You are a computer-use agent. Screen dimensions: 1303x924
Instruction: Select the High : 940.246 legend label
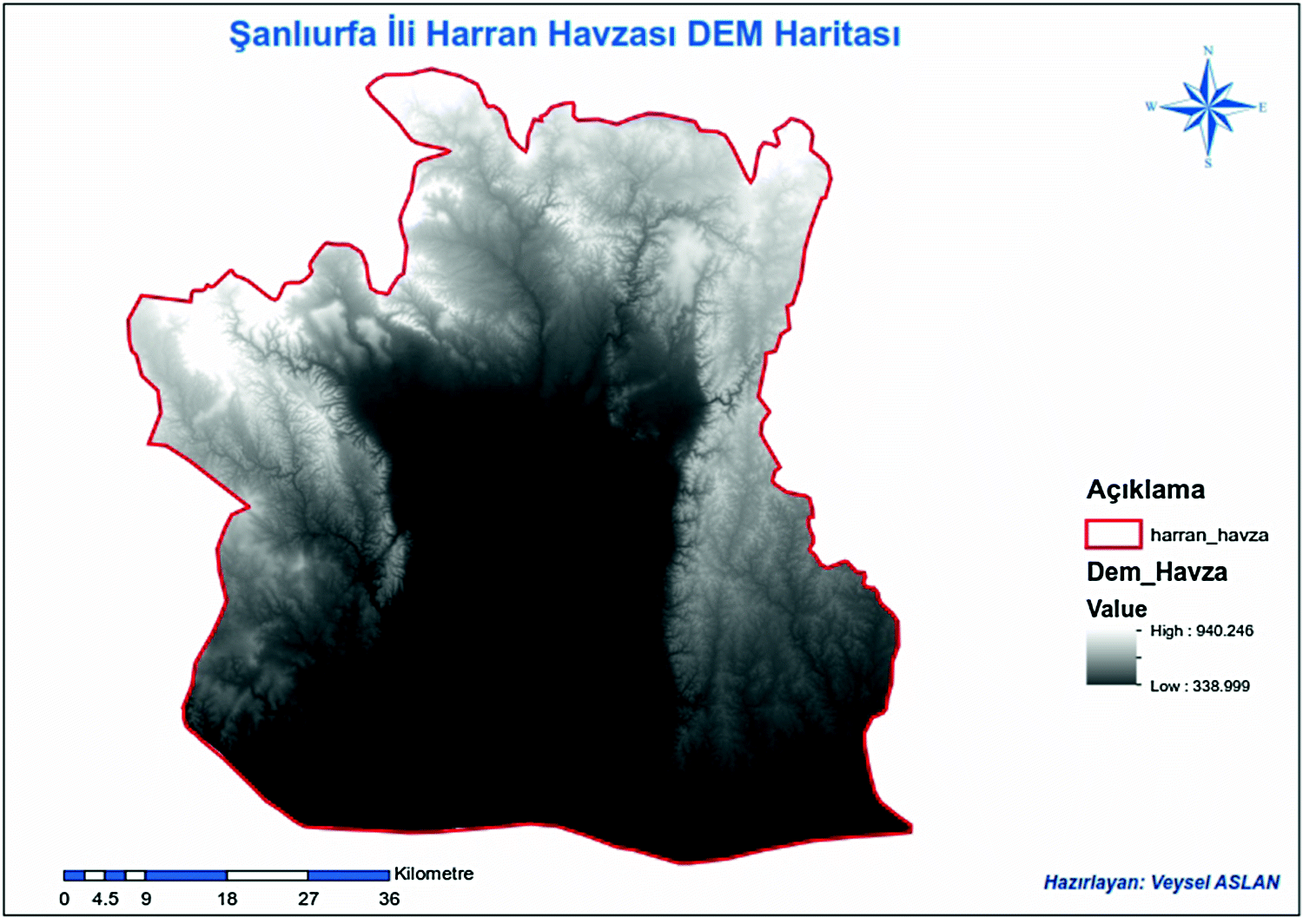1200,631
